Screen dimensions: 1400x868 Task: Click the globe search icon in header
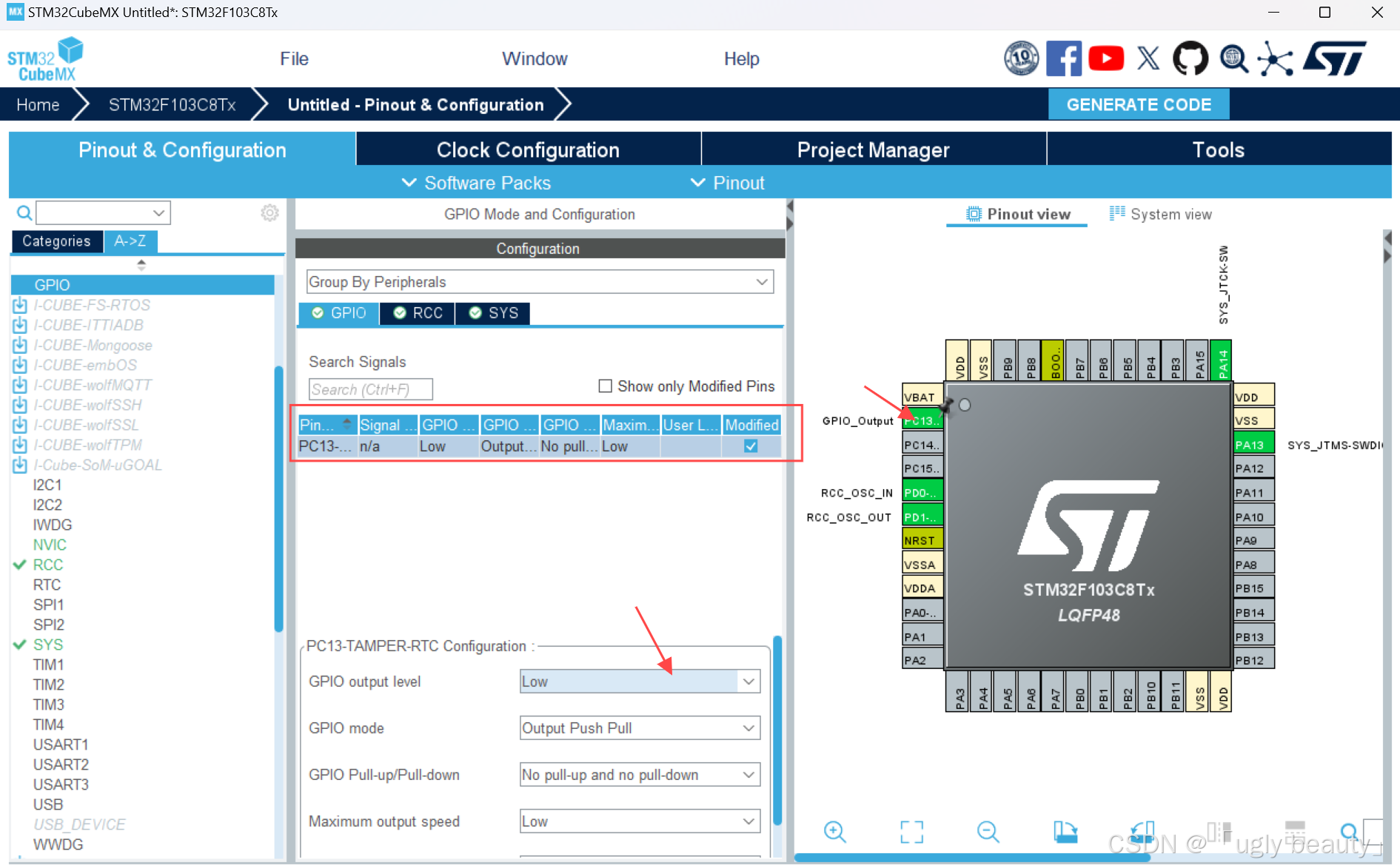tap(1233, 58)
